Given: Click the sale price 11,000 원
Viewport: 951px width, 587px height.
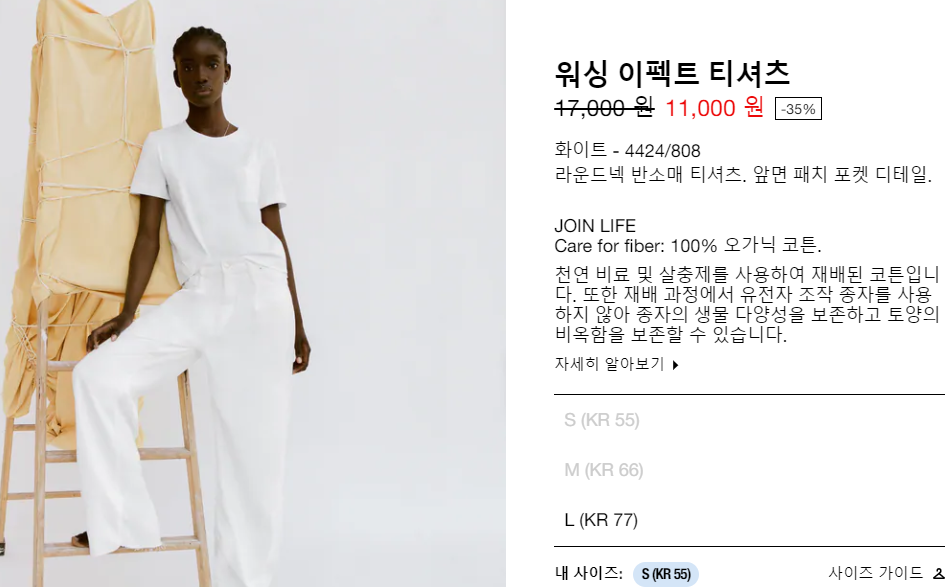Looking at the screenshot, I should (x=714, y=108).
